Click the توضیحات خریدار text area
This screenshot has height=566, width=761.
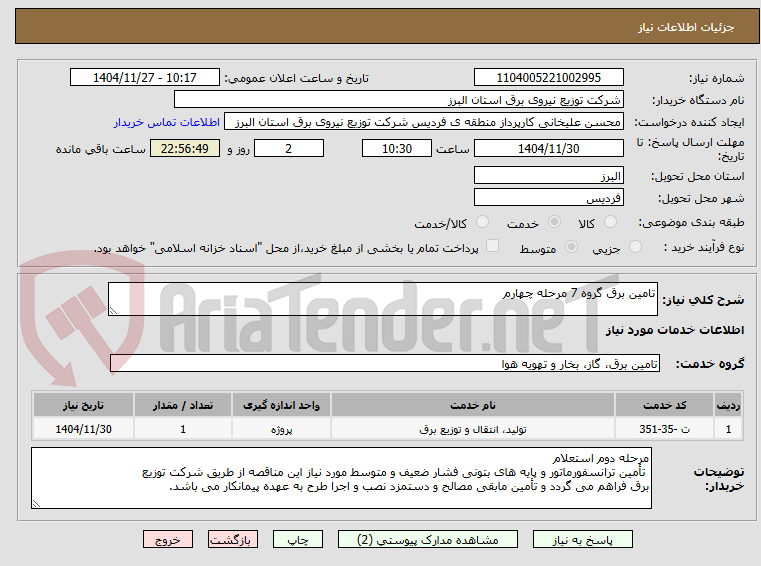341,478
